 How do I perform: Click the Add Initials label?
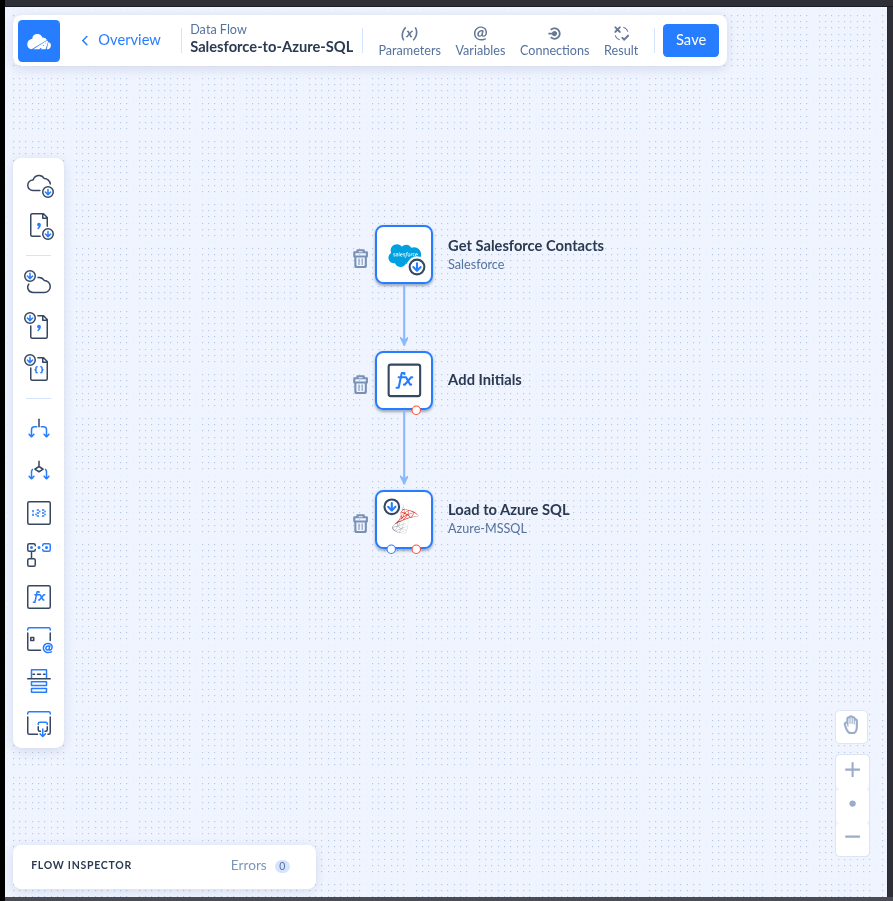click(x=484, y=380)
